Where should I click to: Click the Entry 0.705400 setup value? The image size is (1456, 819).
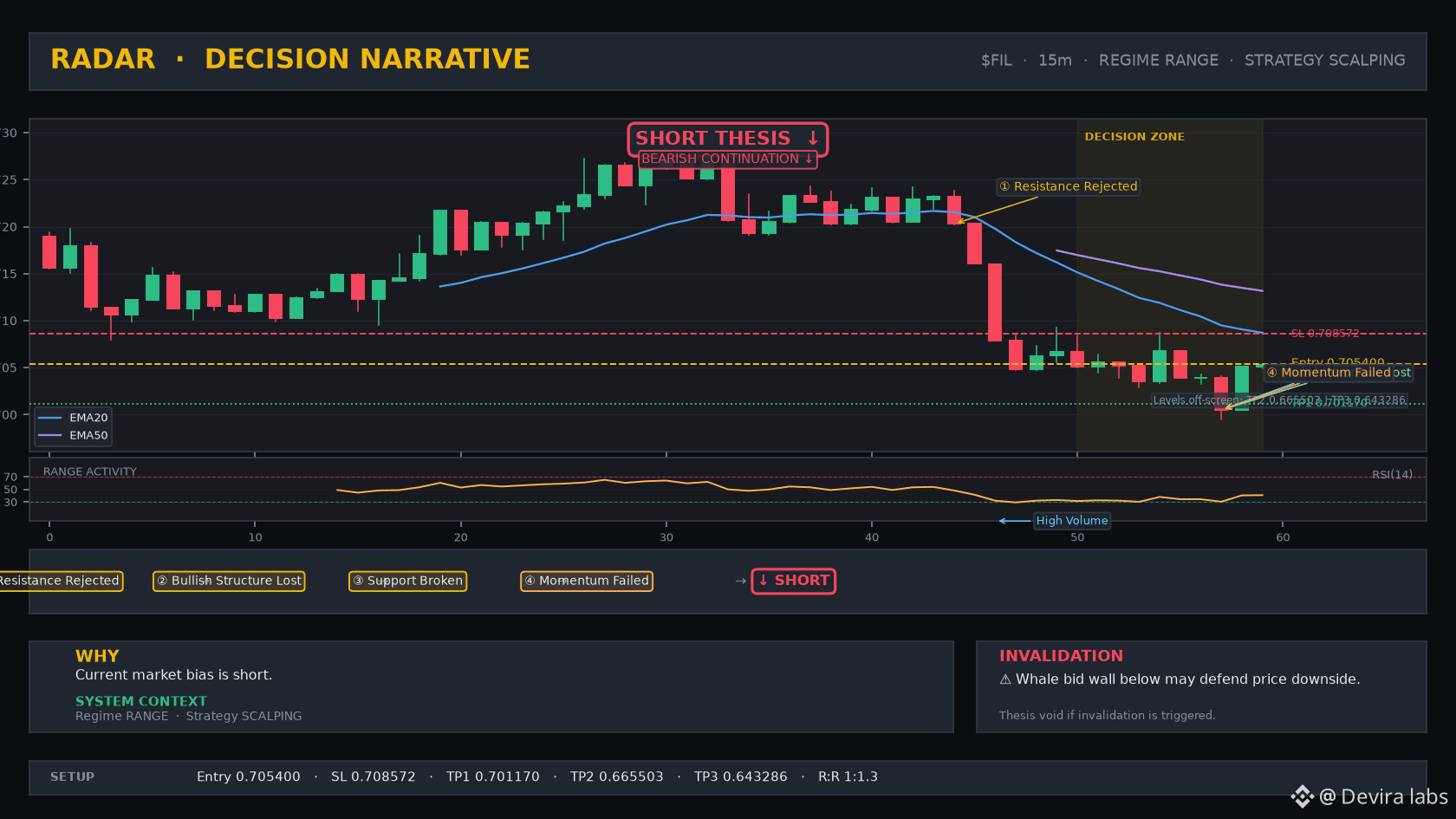tap(248, 777)
